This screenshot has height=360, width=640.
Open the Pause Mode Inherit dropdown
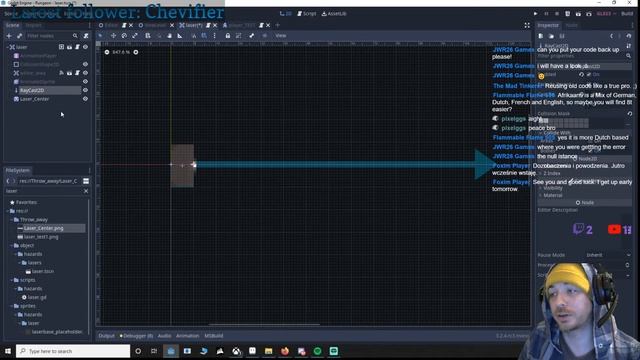(x=608, y=255)
